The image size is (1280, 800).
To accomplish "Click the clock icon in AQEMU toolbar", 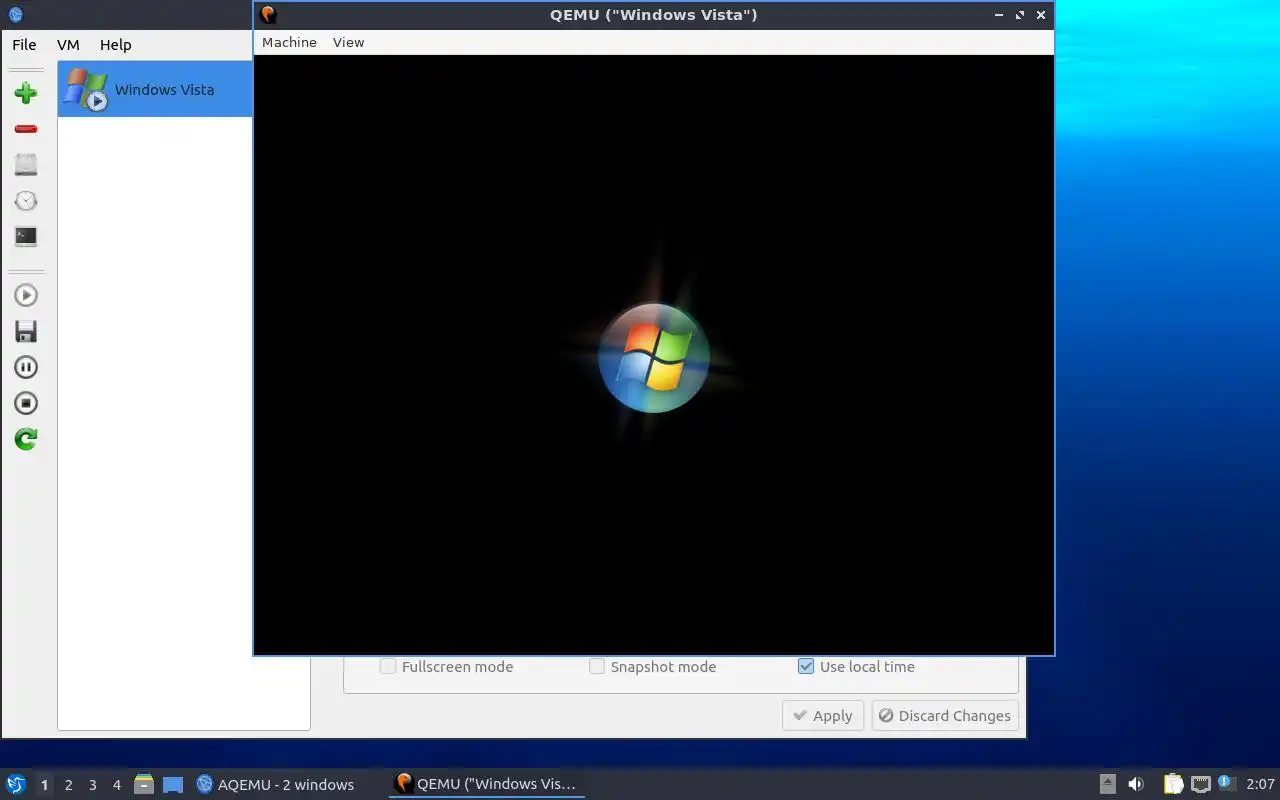I will 26,201.
